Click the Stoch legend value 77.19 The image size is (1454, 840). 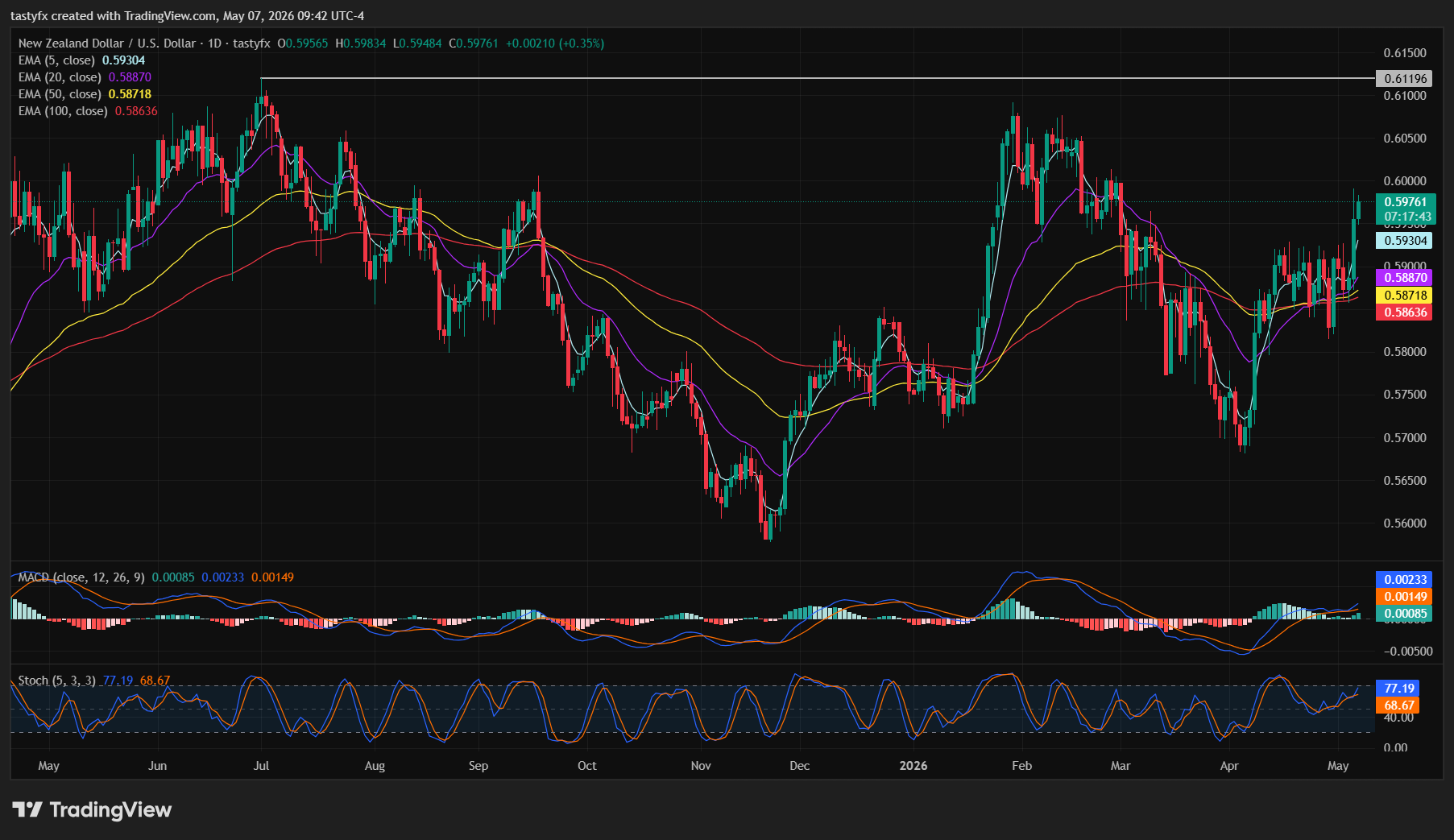pyautogui.click(x=118, y=681)
